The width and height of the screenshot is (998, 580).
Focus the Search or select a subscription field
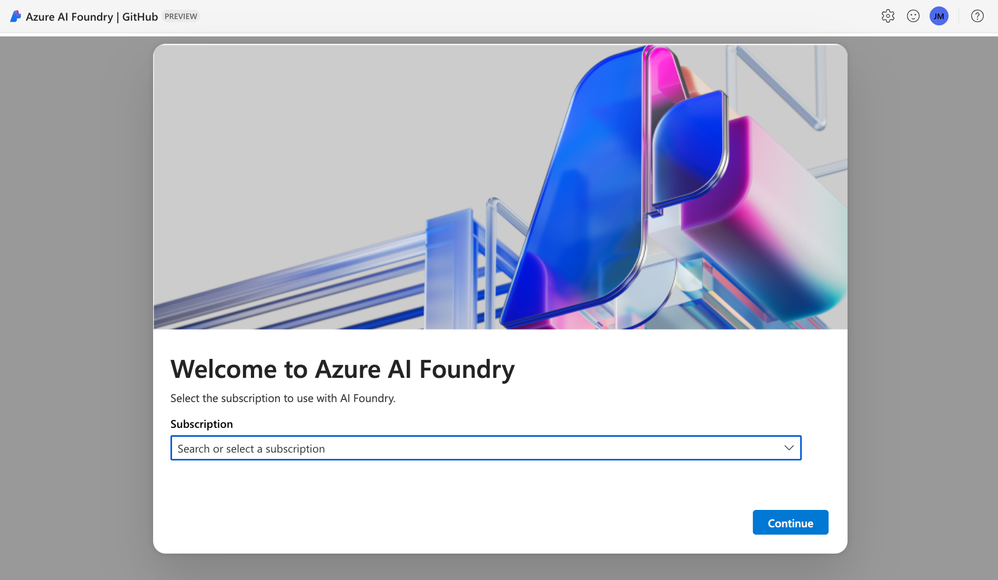tap(486, 448)
